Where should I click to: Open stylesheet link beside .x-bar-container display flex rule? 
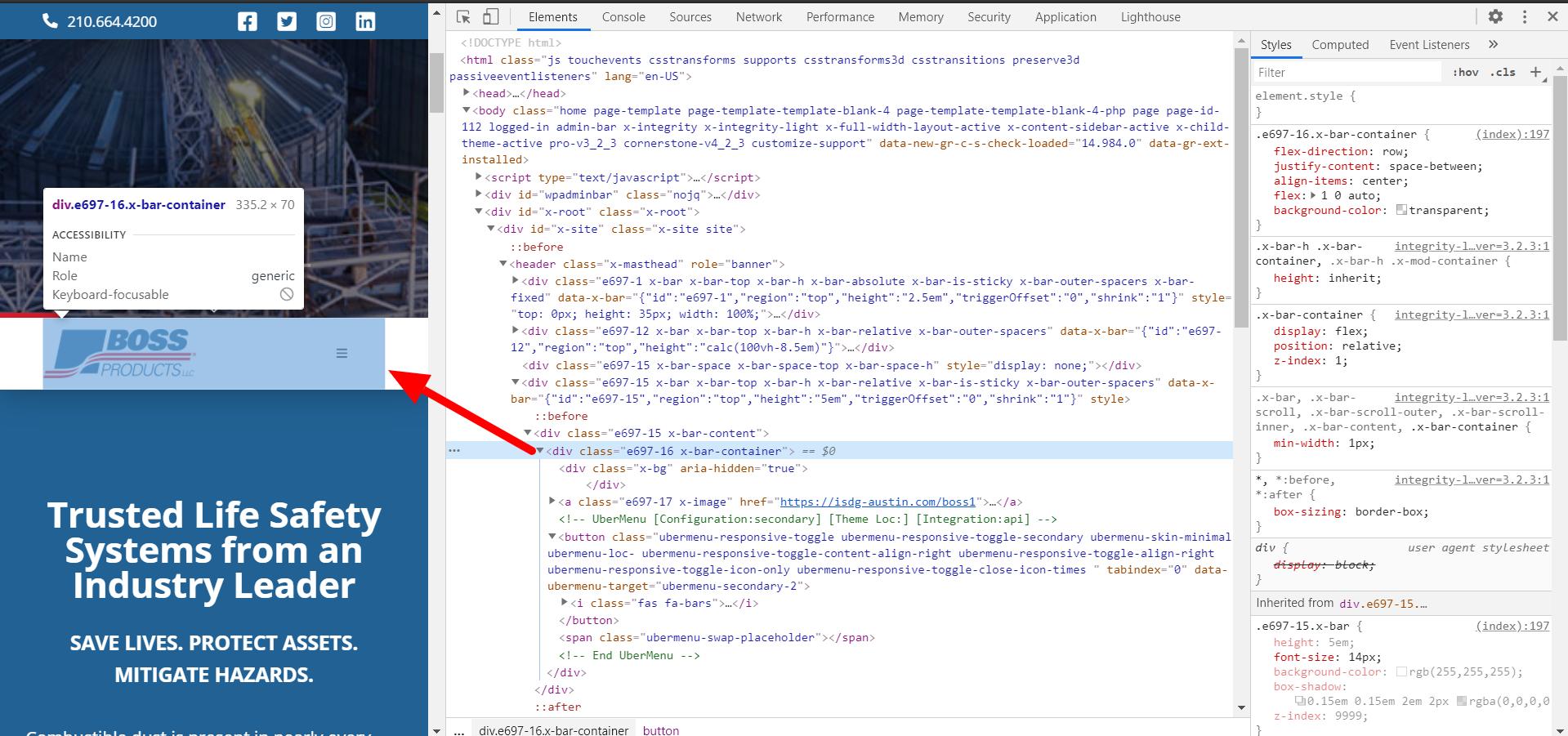1472,314
